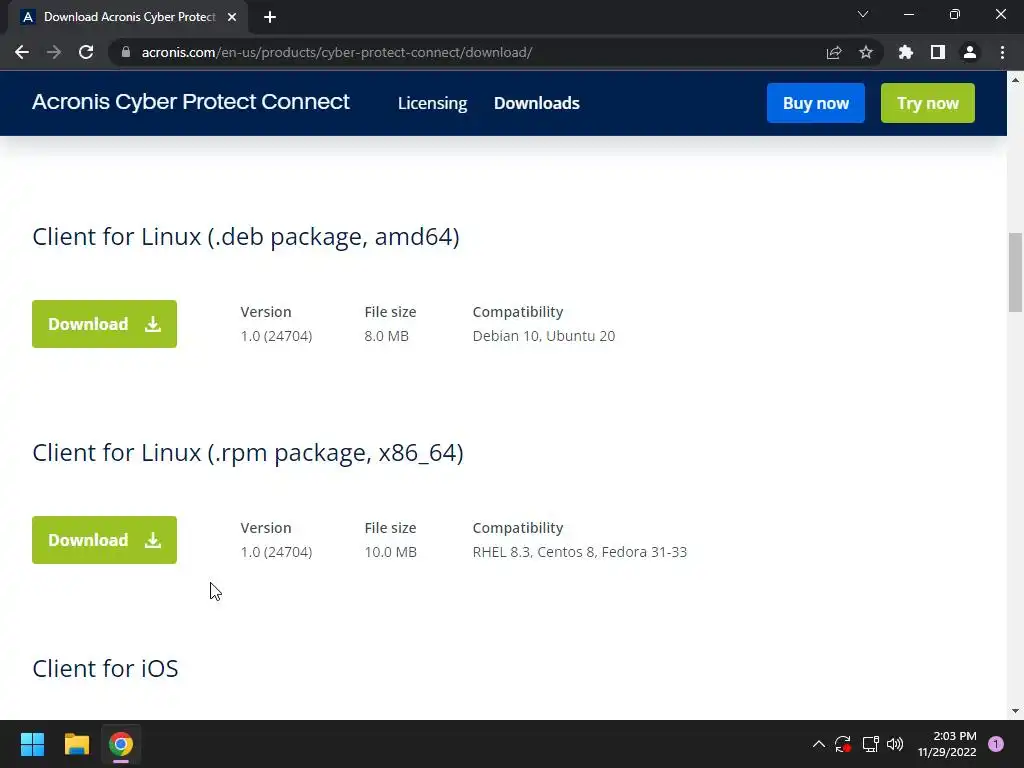Open the Chrome profile avatar

[x=970, y=52]
